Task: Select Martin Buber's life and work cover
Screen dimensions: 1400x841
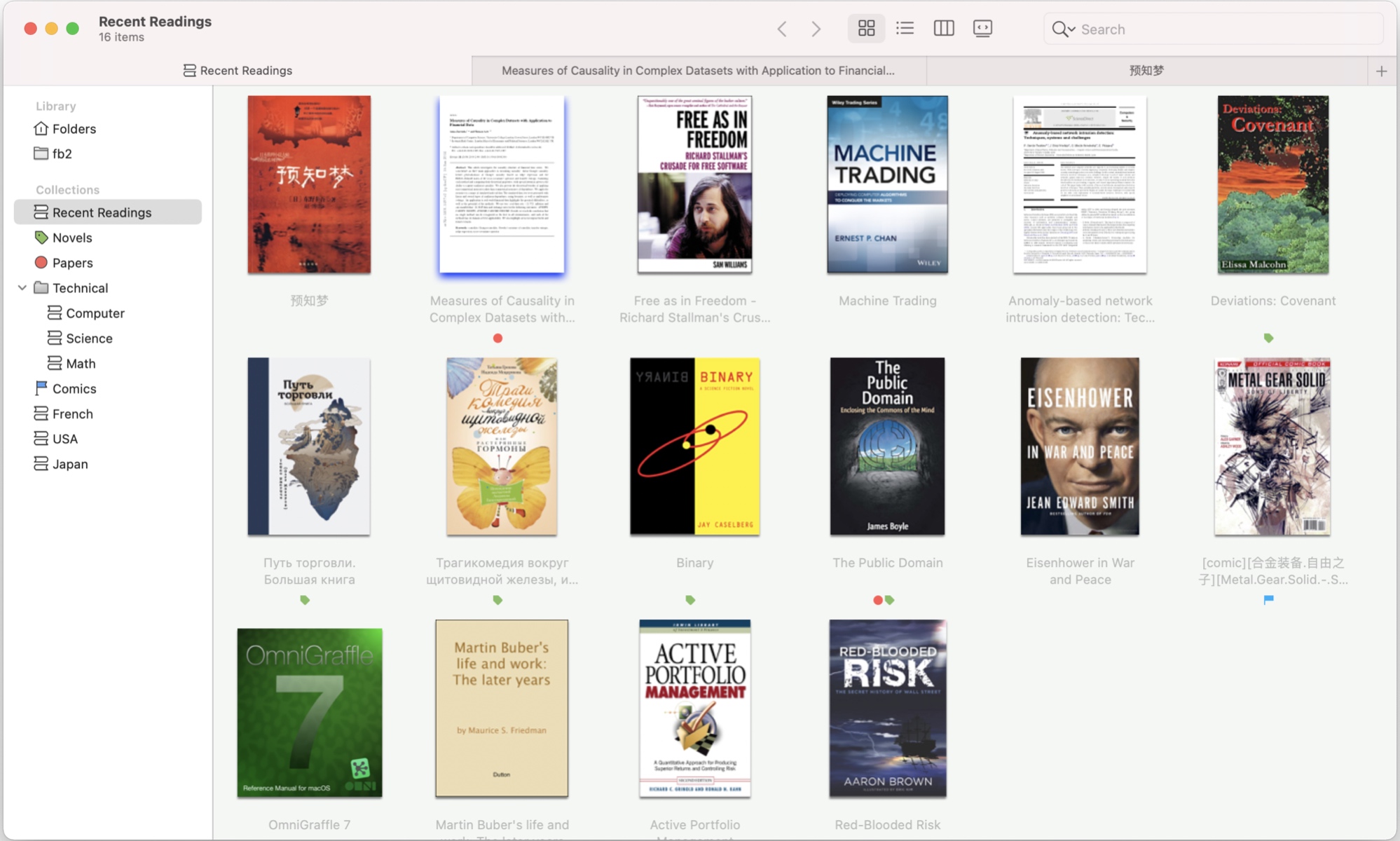Action: 502,709
